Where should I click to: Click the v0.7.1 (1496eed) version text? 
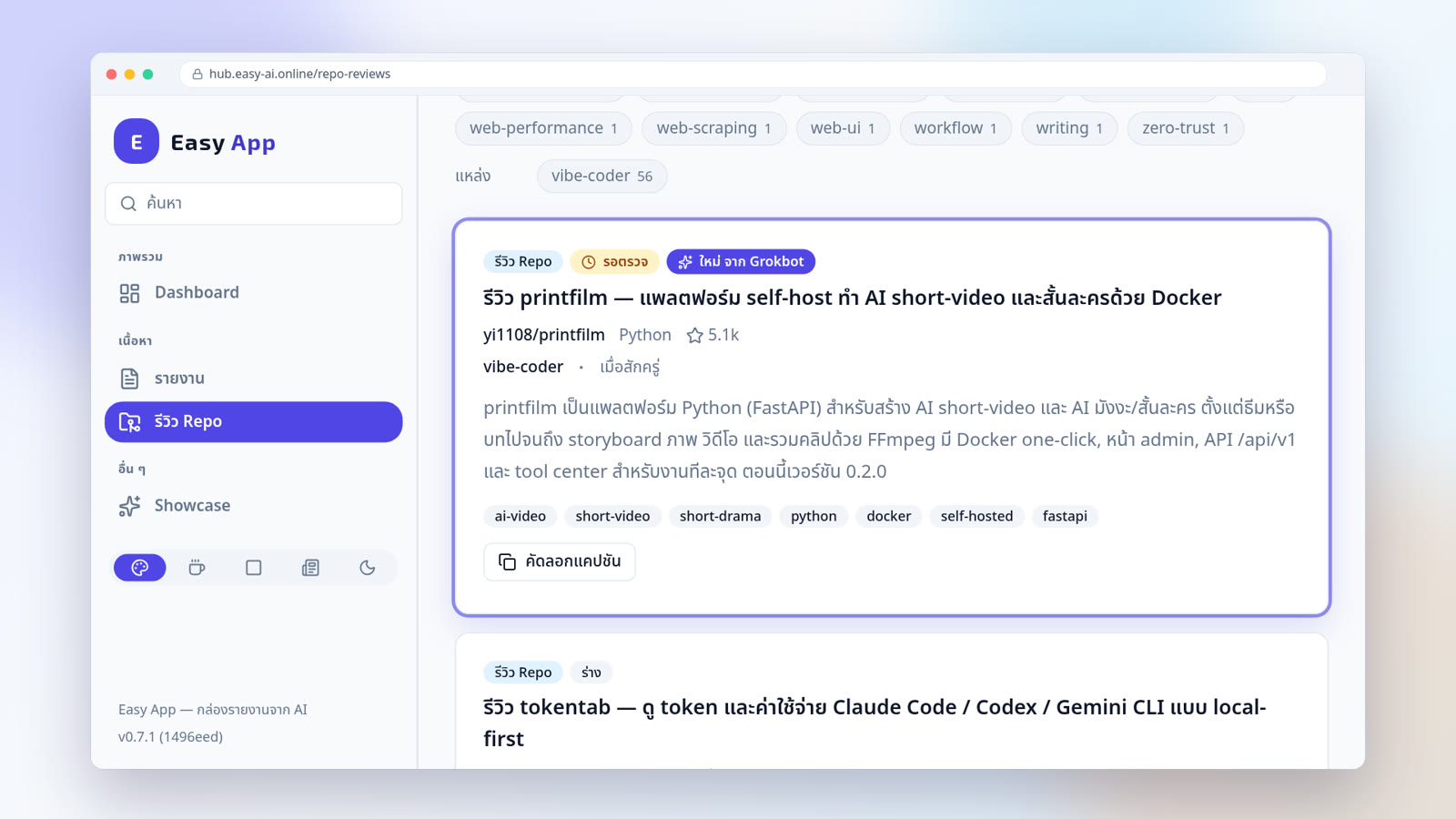click(x=170, y=737)
